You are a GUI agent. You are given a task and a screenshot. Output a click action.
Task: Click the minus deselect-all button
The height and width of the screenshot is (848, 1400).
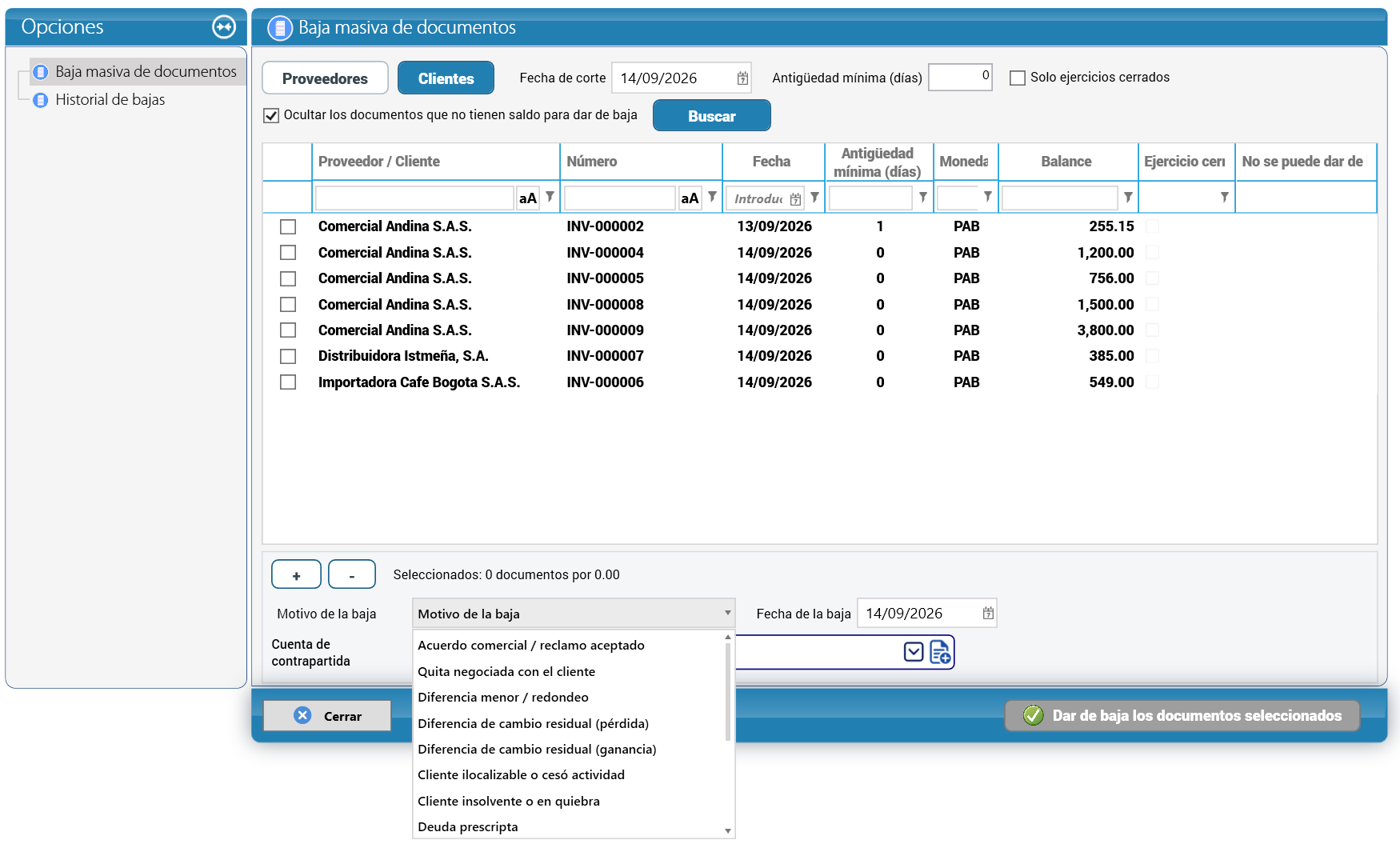352,574
